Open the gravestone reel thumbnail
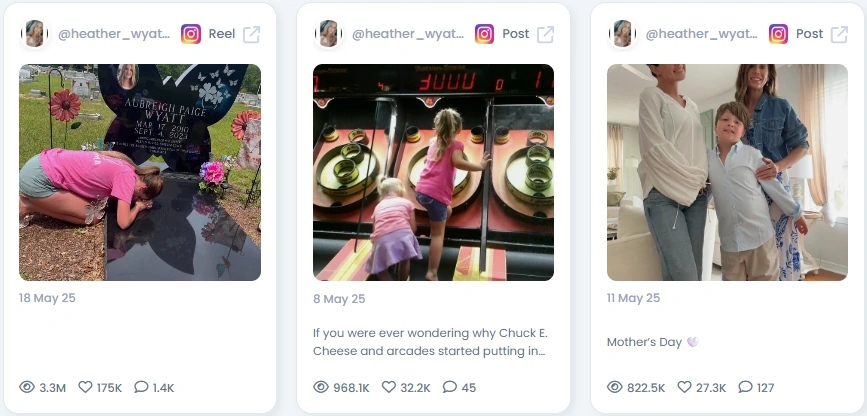This screenshot has width=867, height=416. (140, 173)
